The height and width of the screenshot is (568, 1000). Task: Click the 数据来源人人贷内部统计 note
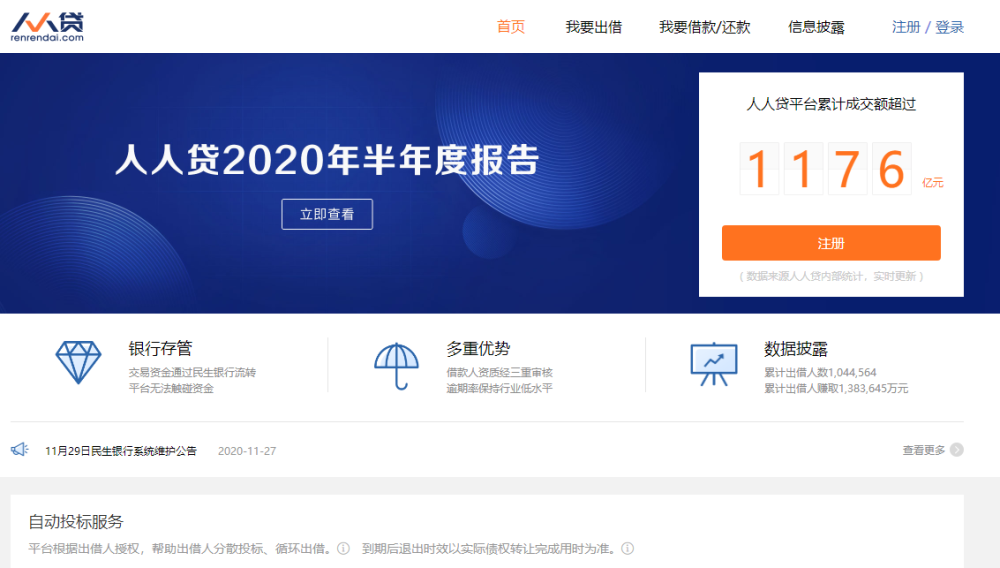831,276
